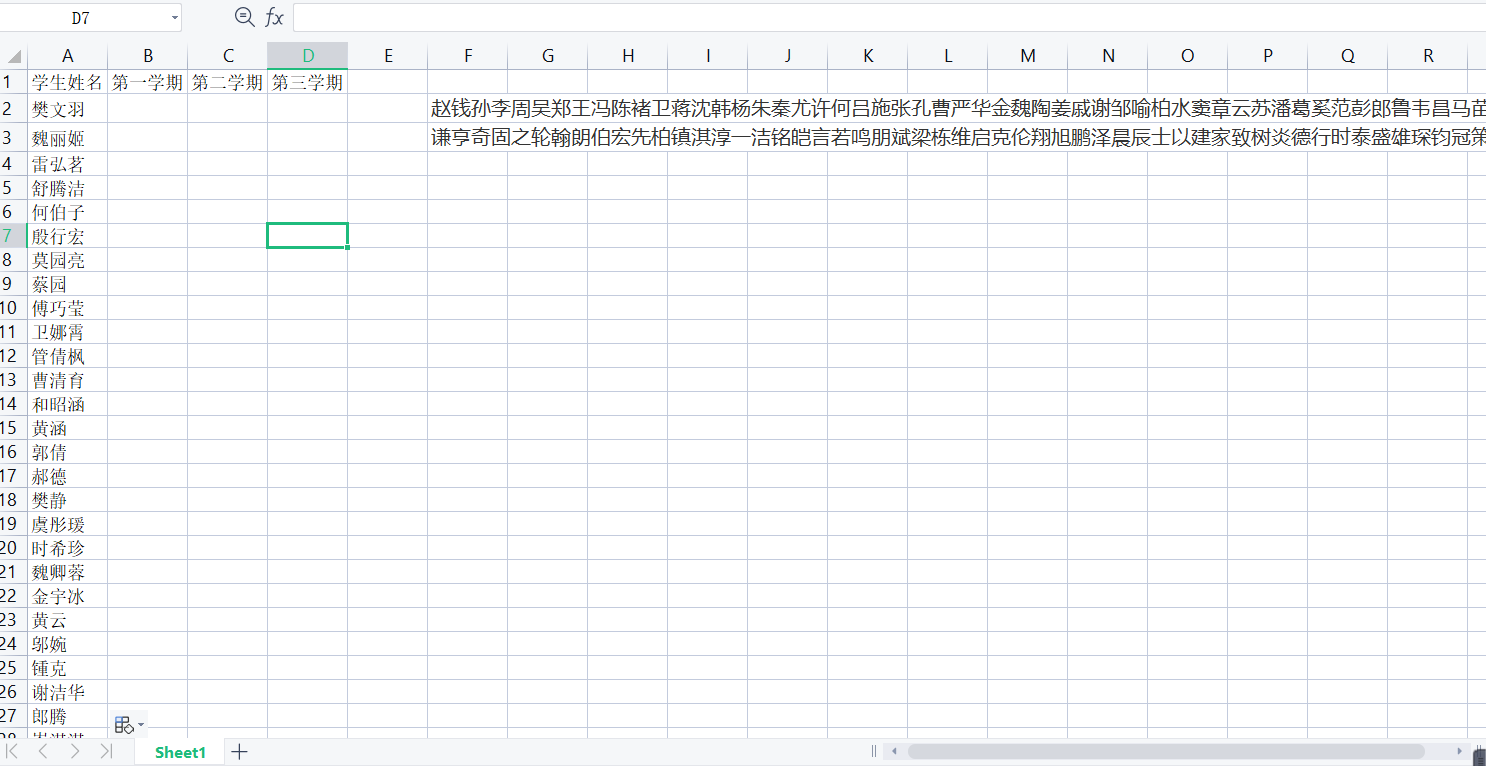The height and width of the screenshot is (766, 1486).
Task: Select column M header
Action: click(x=1027, y=56)
